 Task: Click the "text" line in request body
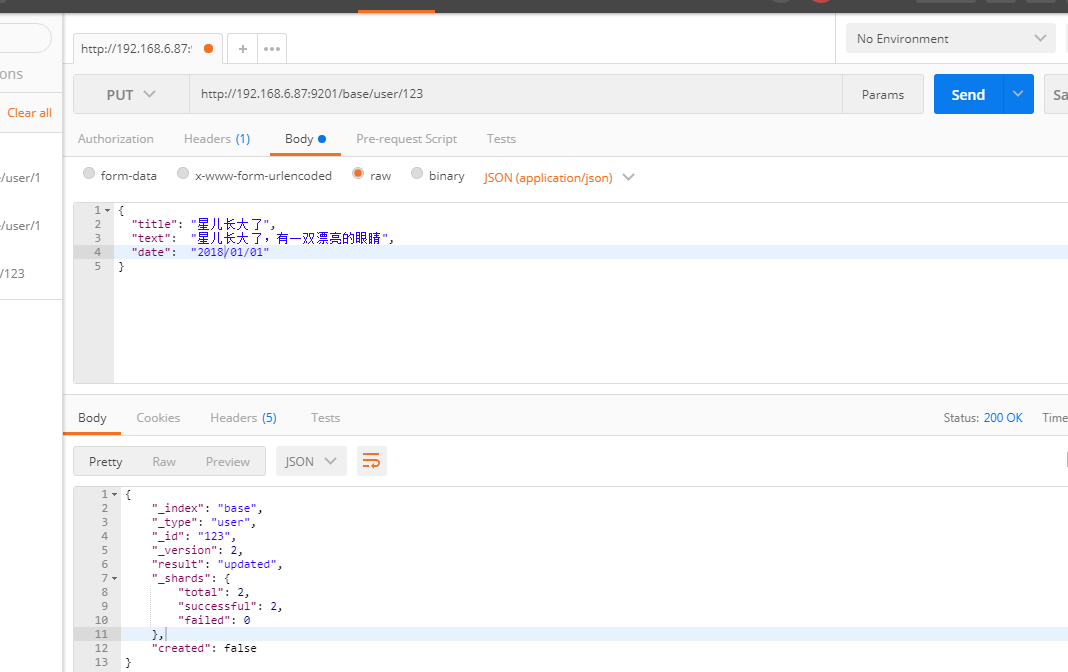(263, 238)
